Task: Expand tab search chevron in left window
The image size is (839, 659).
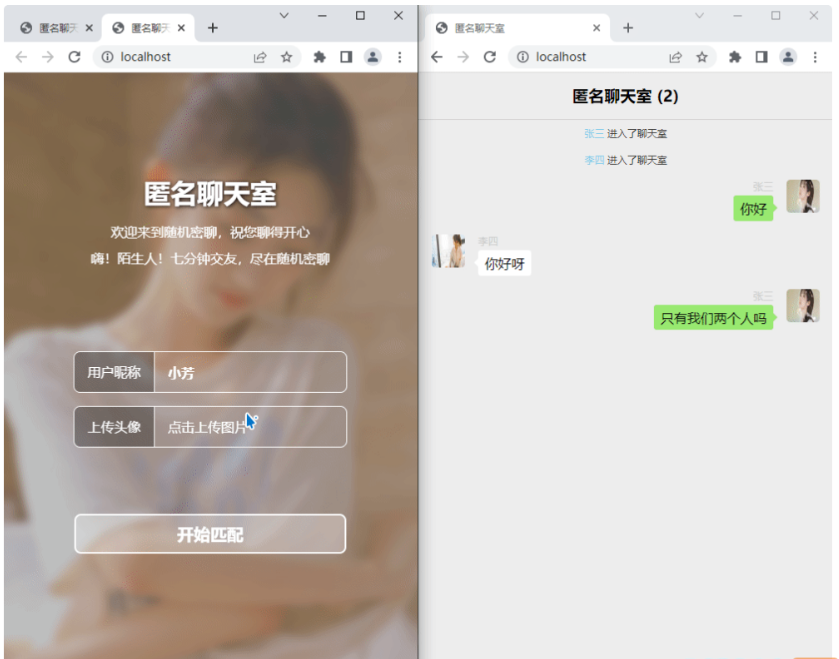Action: (284, 16)
